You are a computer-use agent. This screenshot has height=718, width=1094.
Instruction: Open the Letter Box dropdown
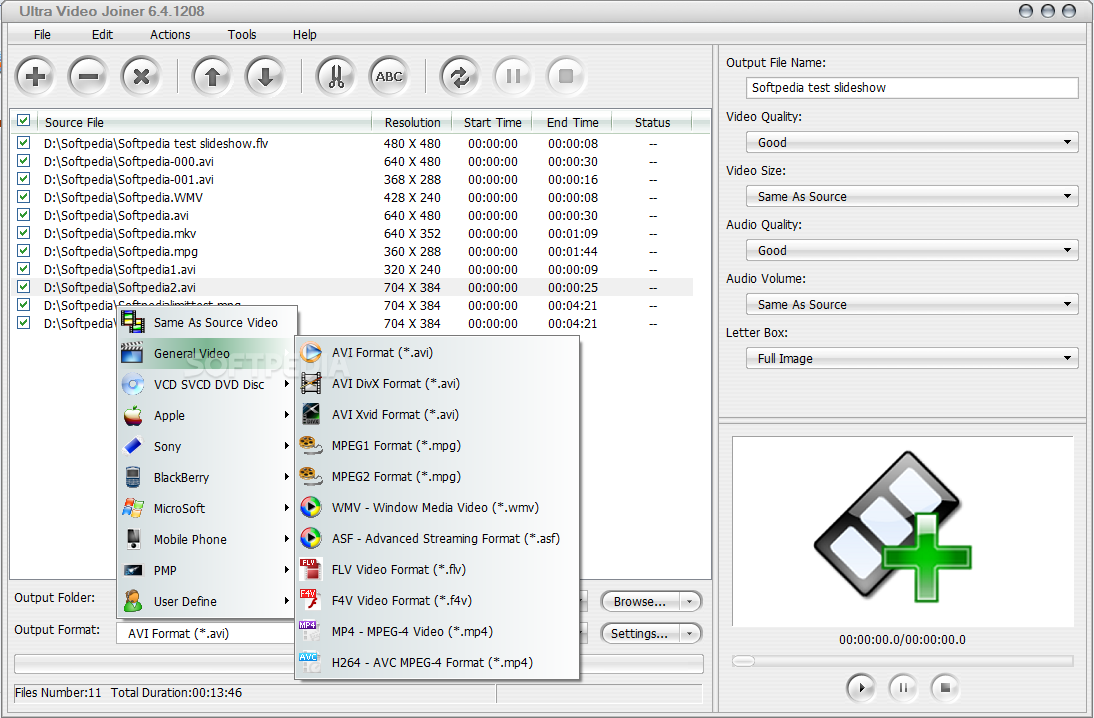pos(912,358)
